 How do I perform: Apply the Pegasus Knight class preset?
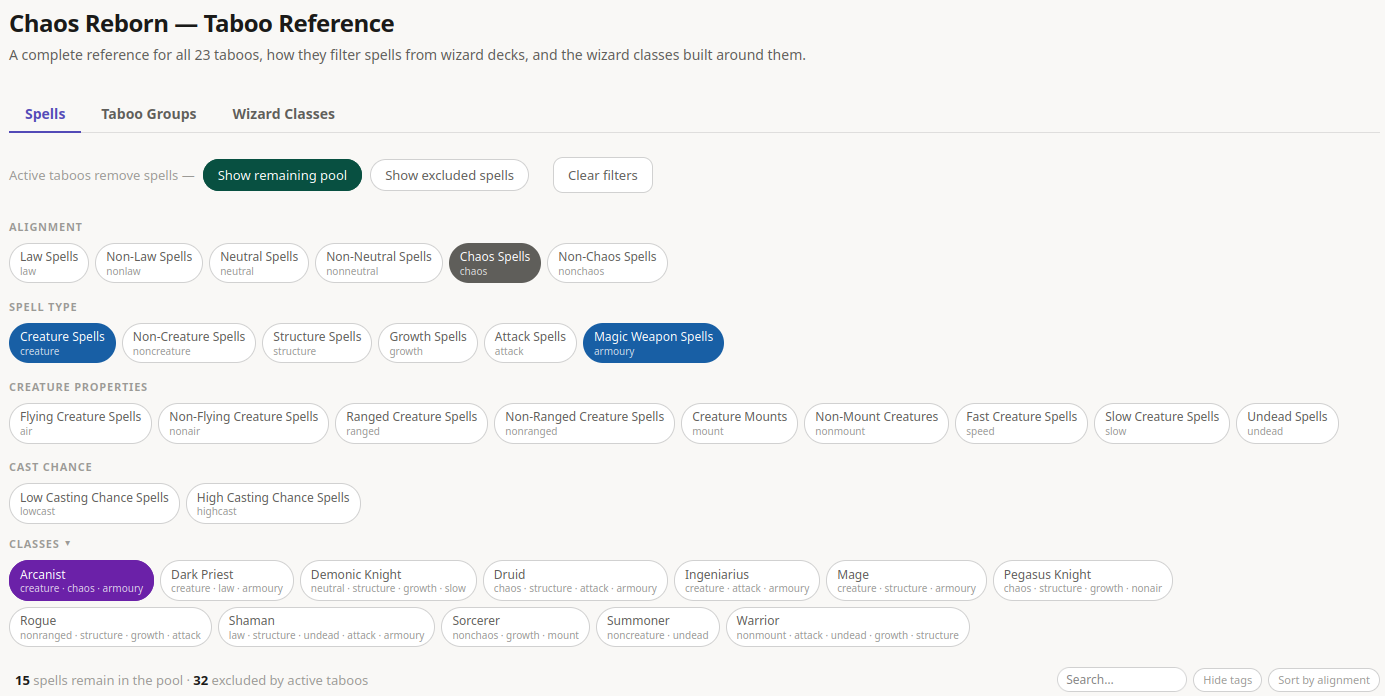point(1083,581)
